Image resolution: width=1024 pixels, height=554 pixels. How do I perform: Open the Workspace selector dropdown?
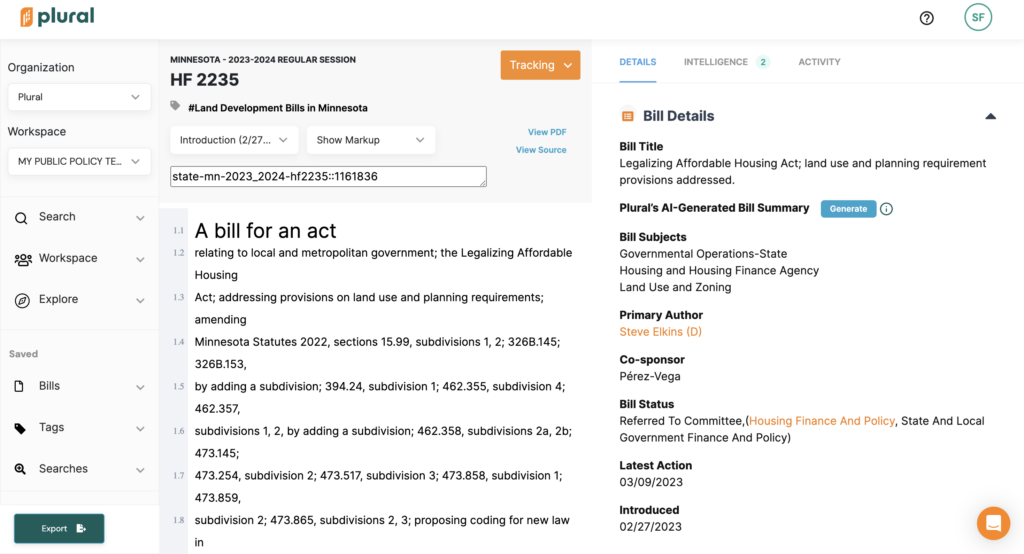[x=79, y=161]
